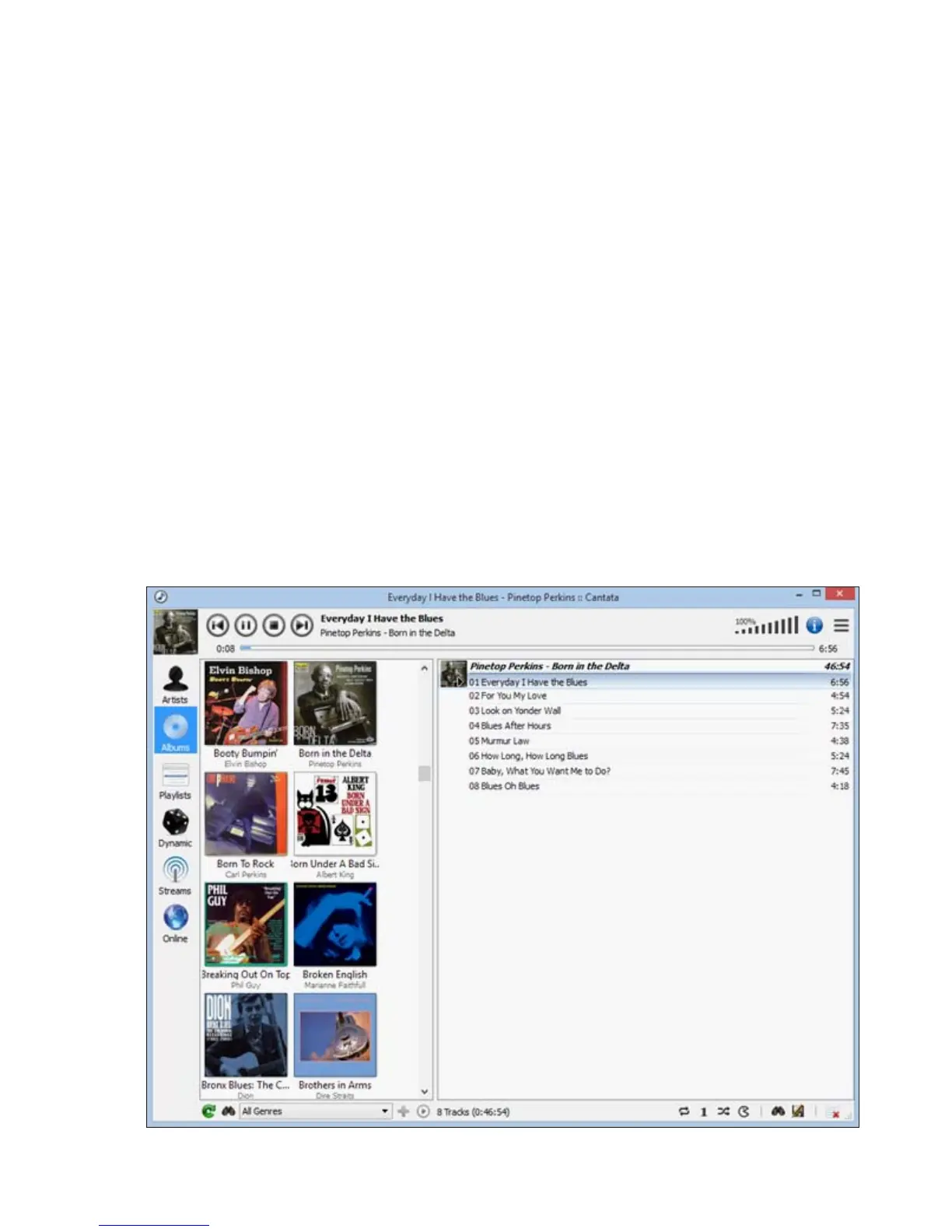
Task: Adjust the volume bars at 100%
Action: (767, 625)
